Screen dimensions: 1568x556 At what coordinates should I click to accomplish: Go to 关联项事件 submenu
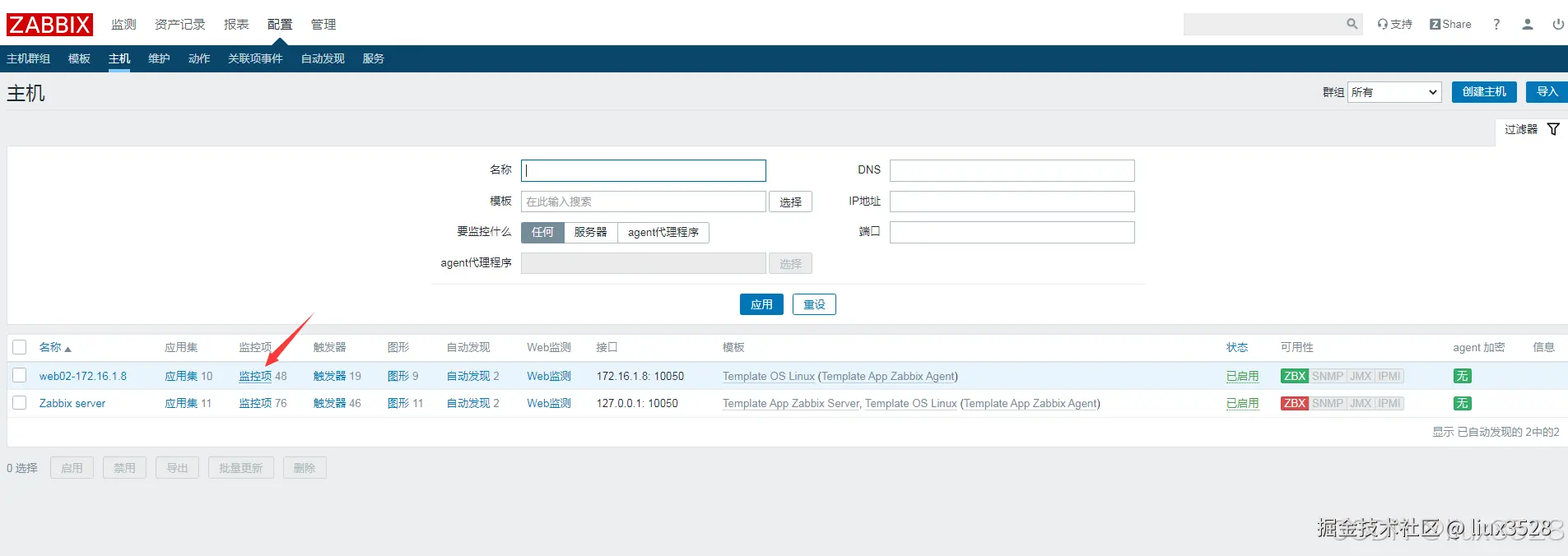click(255, 58)
